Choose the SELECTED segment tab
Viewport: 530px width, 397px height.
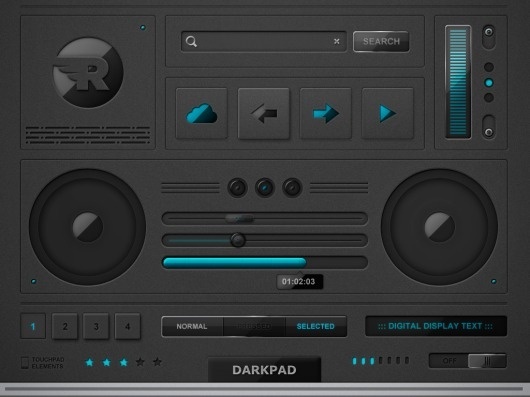pos(316,326)
